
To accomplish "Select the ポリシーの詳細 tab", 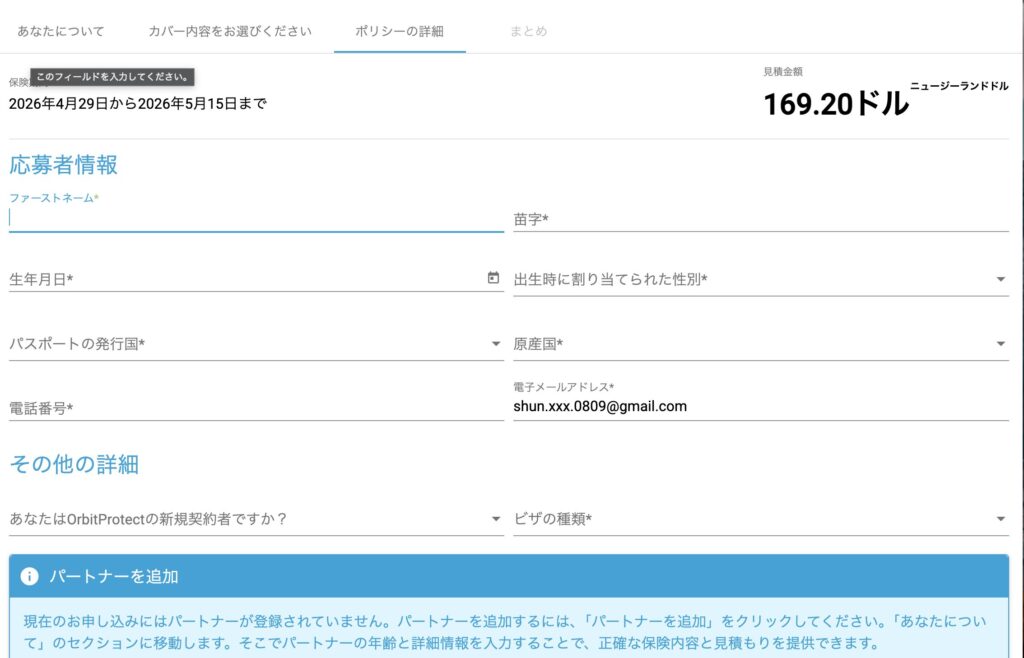I will point(399,31).
